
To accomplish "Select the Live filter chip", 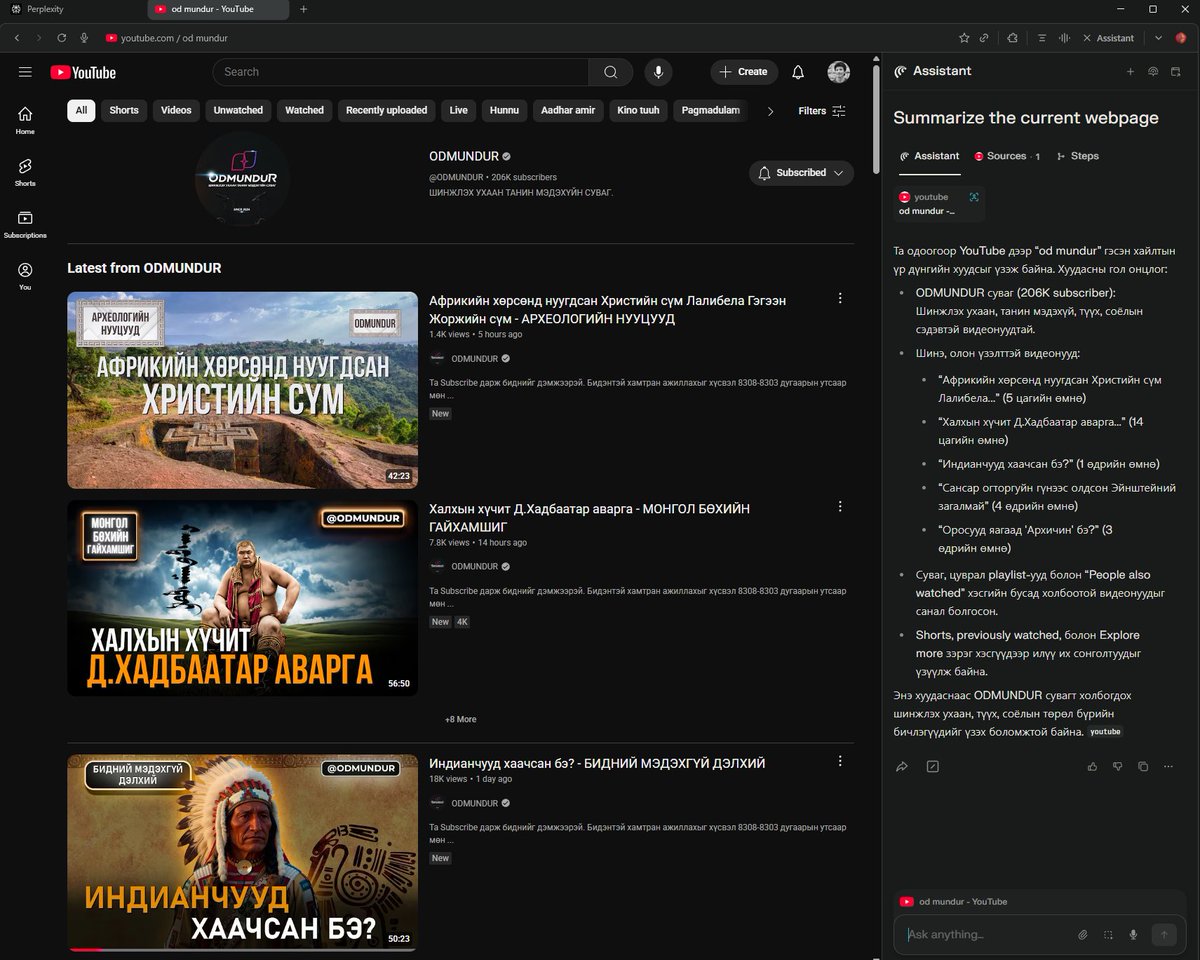I will click(x=458, y=111).
